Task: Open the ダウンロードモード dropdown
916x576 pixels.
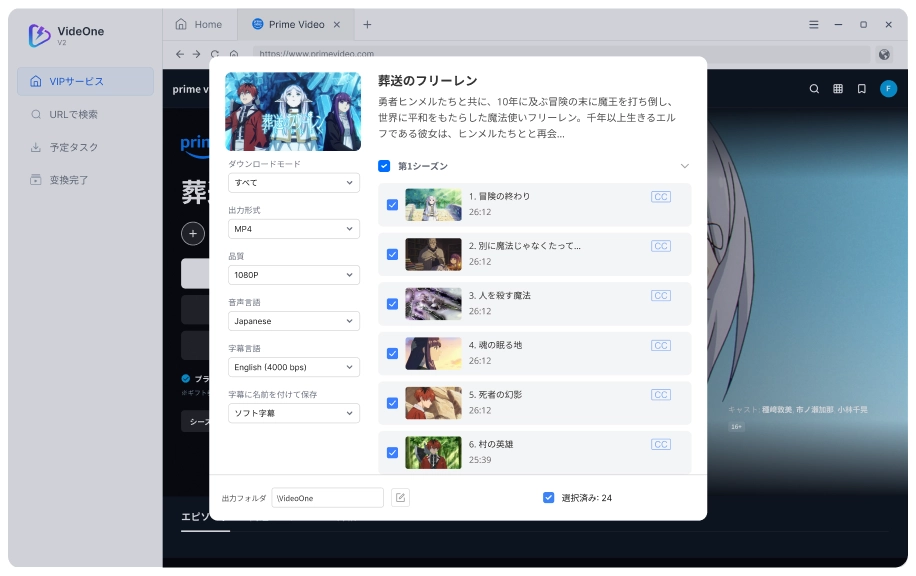Action: [294, 183]
